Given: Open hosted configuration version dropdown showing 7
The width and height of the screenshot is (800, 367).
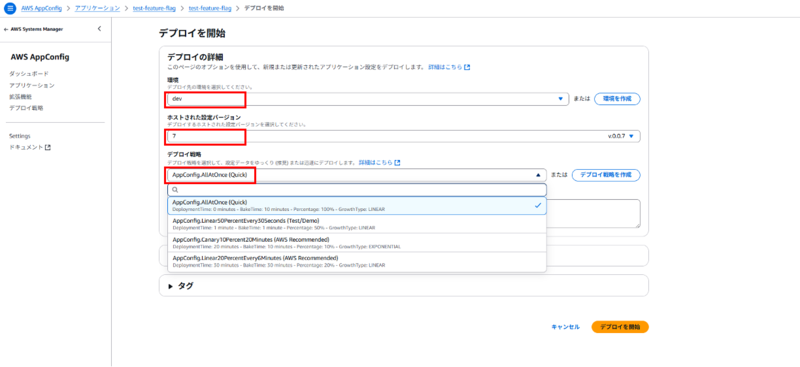Looking at the screenshot, I should pos(404,136).
